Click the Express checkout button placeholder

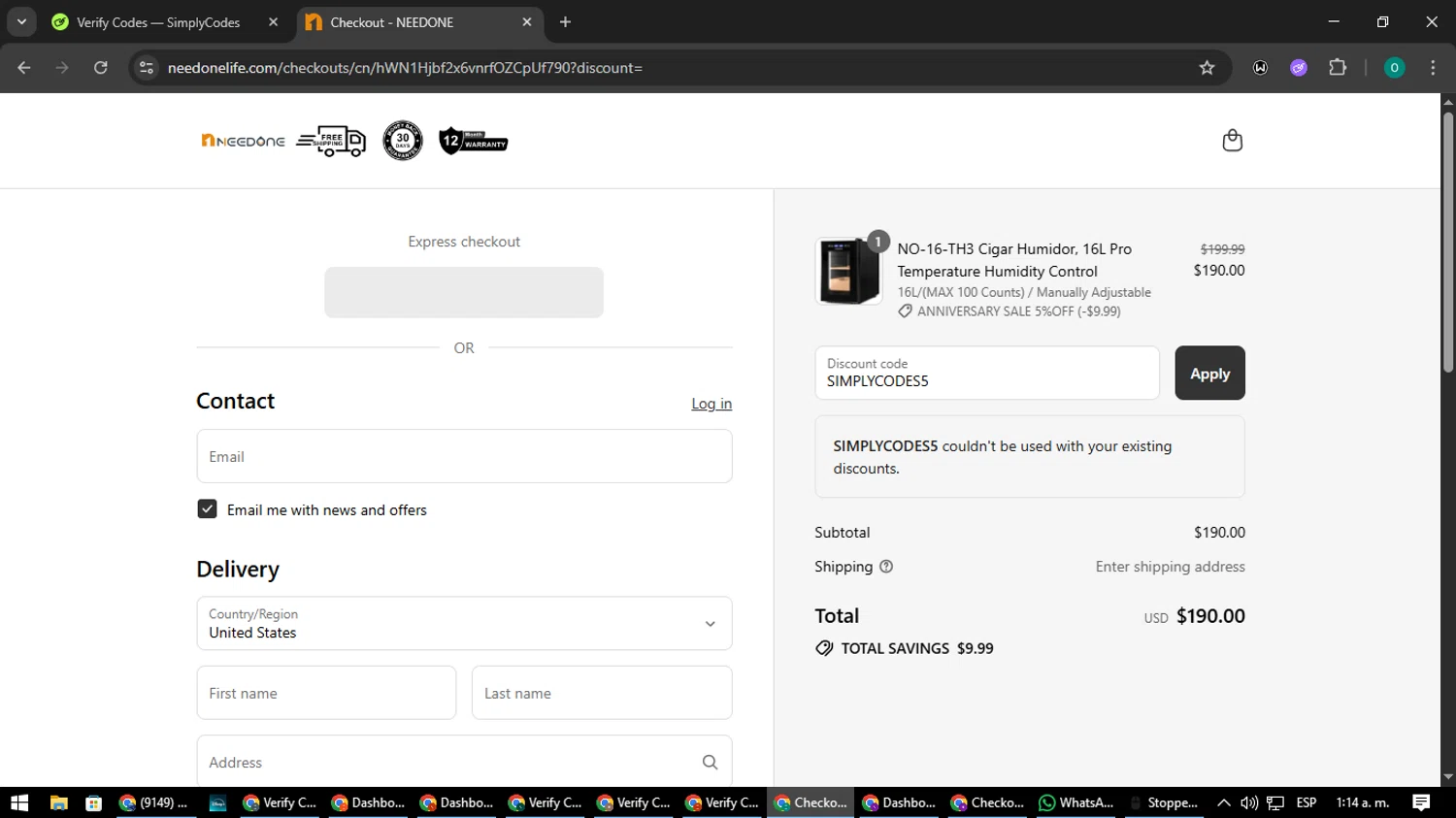[x=464, y=292]
